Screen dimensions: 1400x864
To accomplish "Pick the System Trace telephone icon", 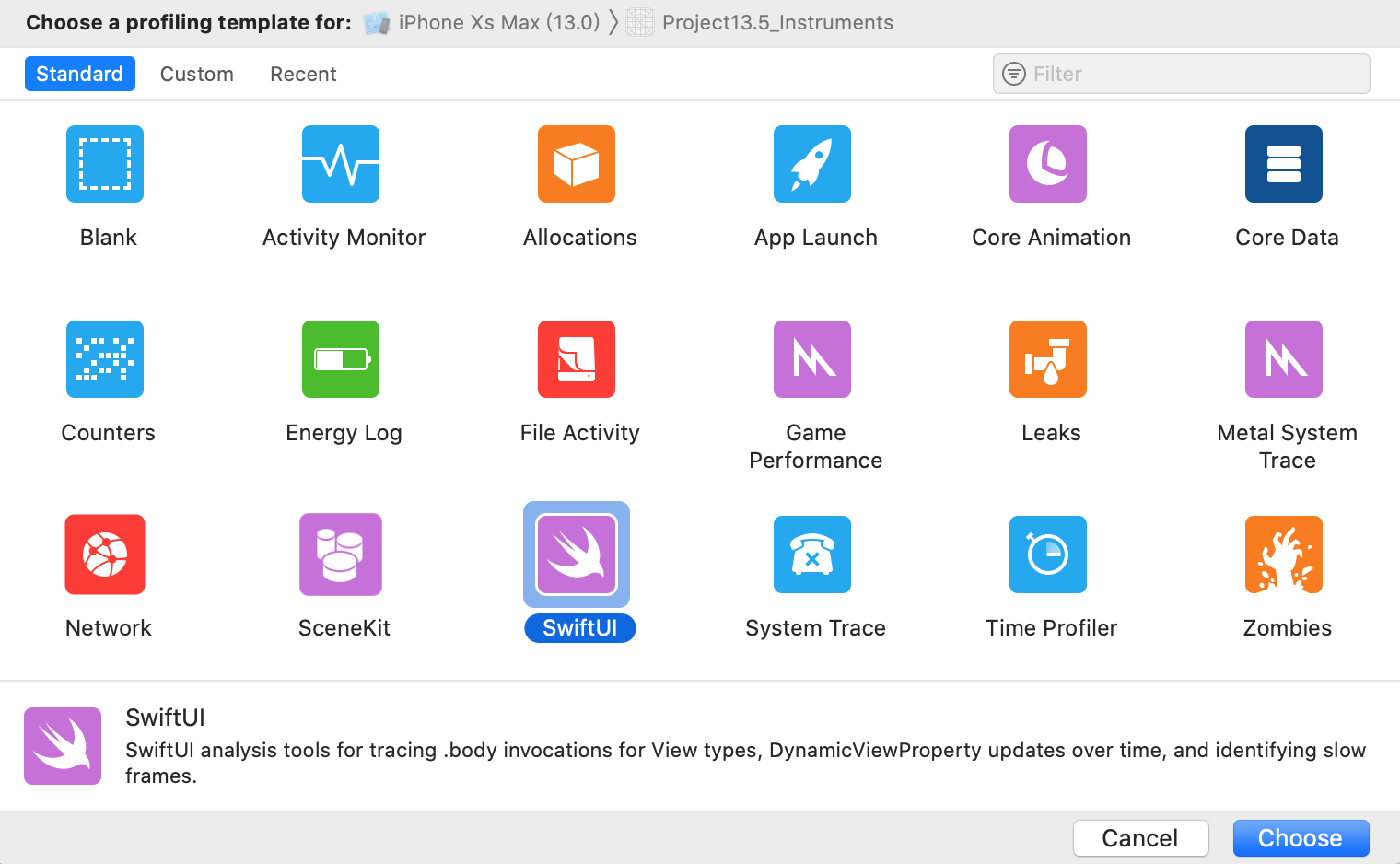I will 812,555.
